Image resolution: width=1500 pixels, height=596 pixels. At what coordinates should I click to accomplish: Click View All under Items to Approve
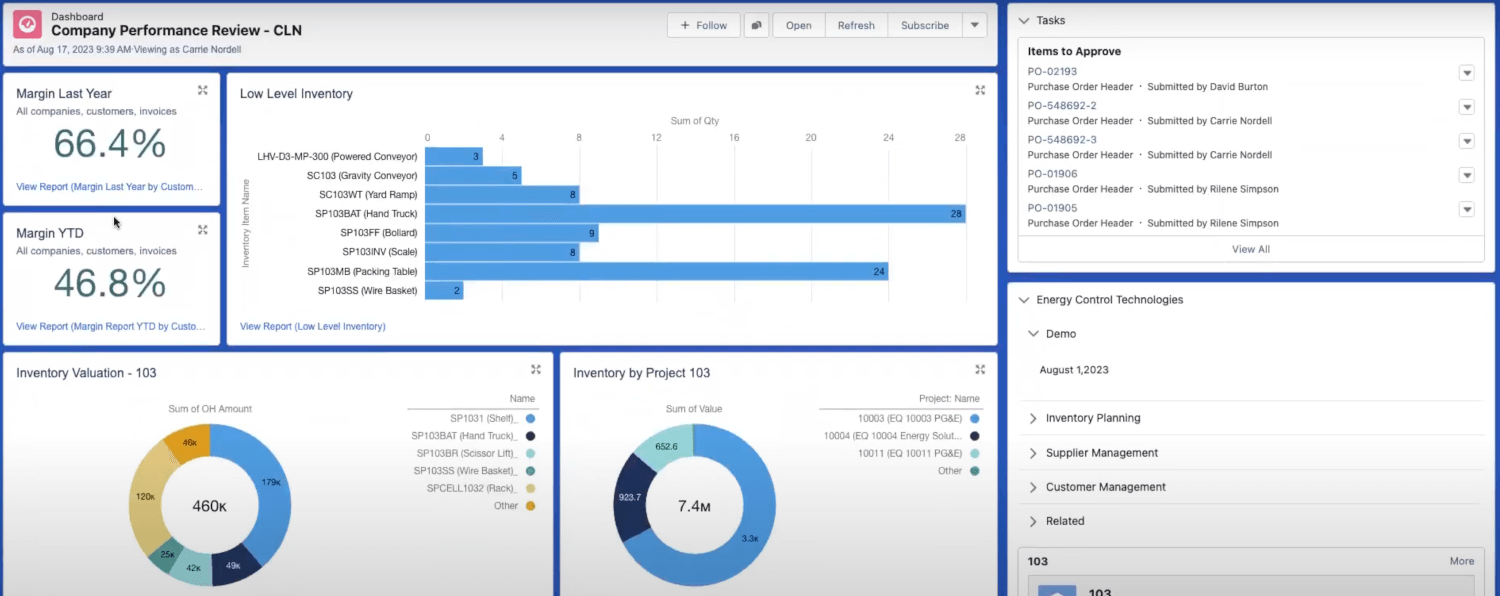tap(1250, 248)
